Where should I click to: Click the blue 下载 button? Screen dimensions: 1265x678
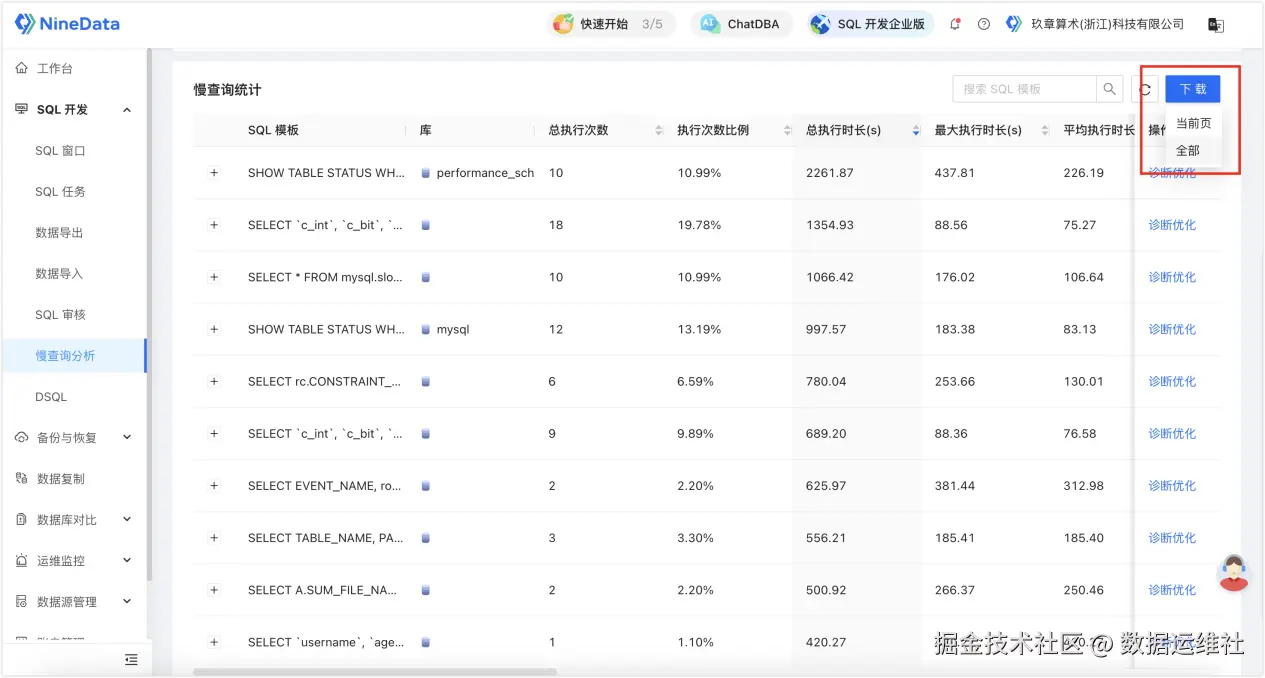(1192, 89)
